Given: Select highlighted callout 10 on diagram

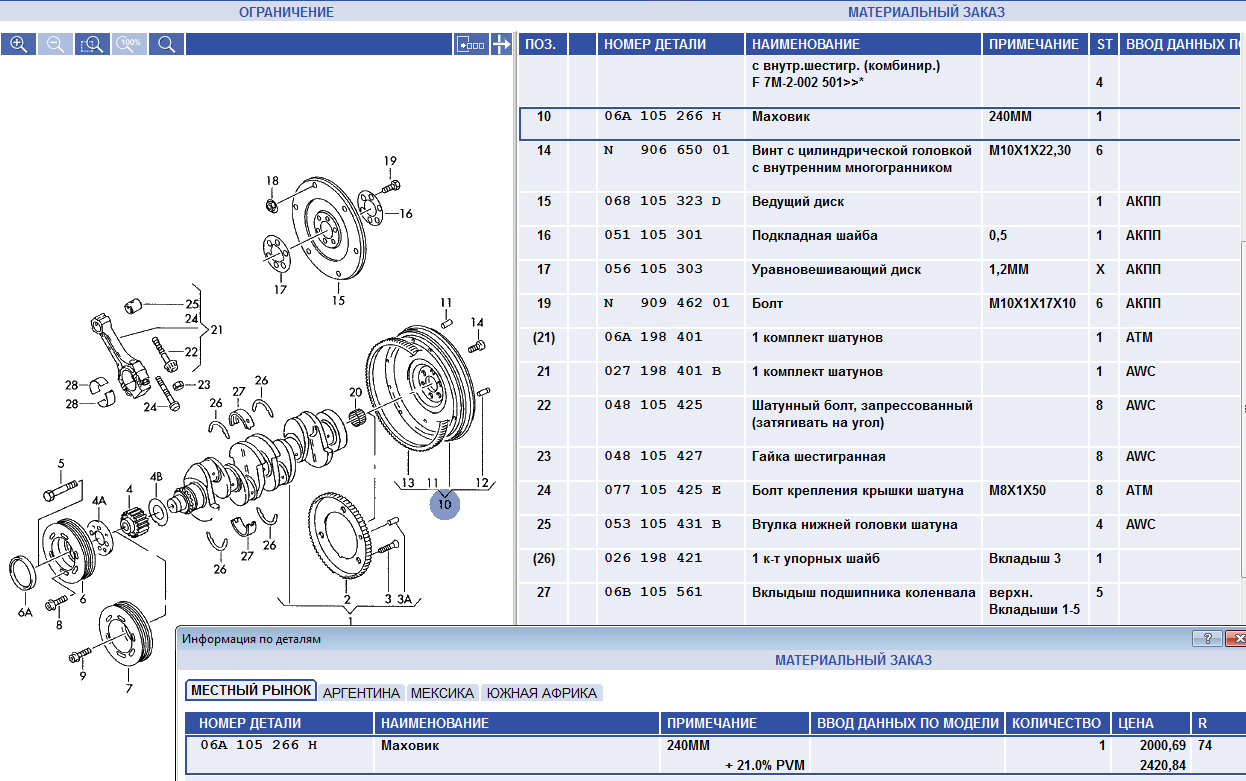Looking at the screenshot, I should pyautogui.click(x=445, y=504).
